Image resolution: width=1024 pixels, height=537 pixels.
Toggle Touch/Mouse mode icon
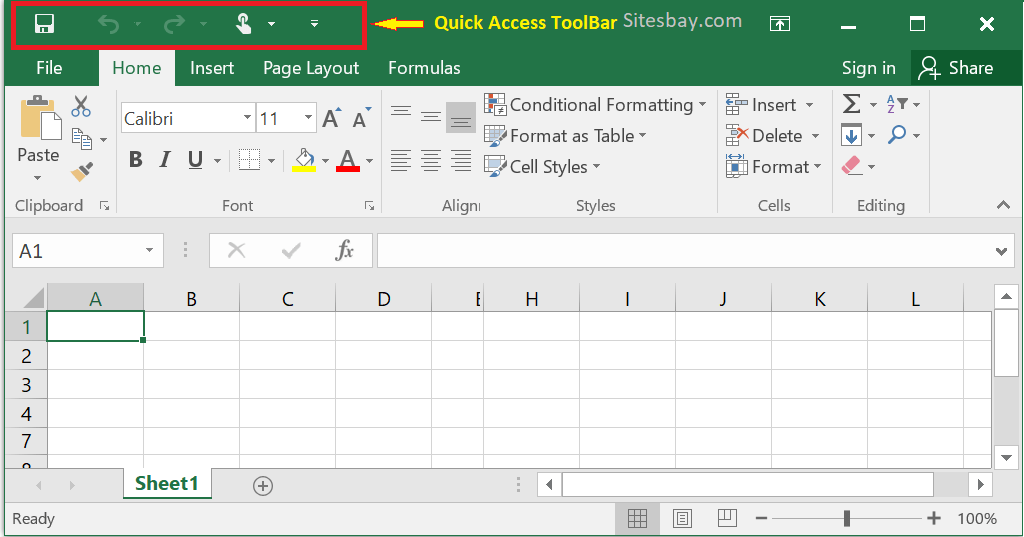tap(244, 24)
